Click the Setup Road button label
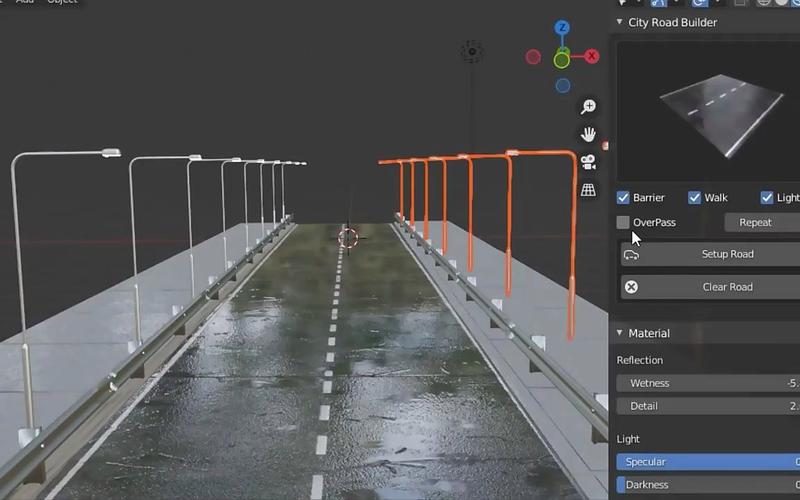The height and width of the screenshot is (500, 800). click(728, 254)
